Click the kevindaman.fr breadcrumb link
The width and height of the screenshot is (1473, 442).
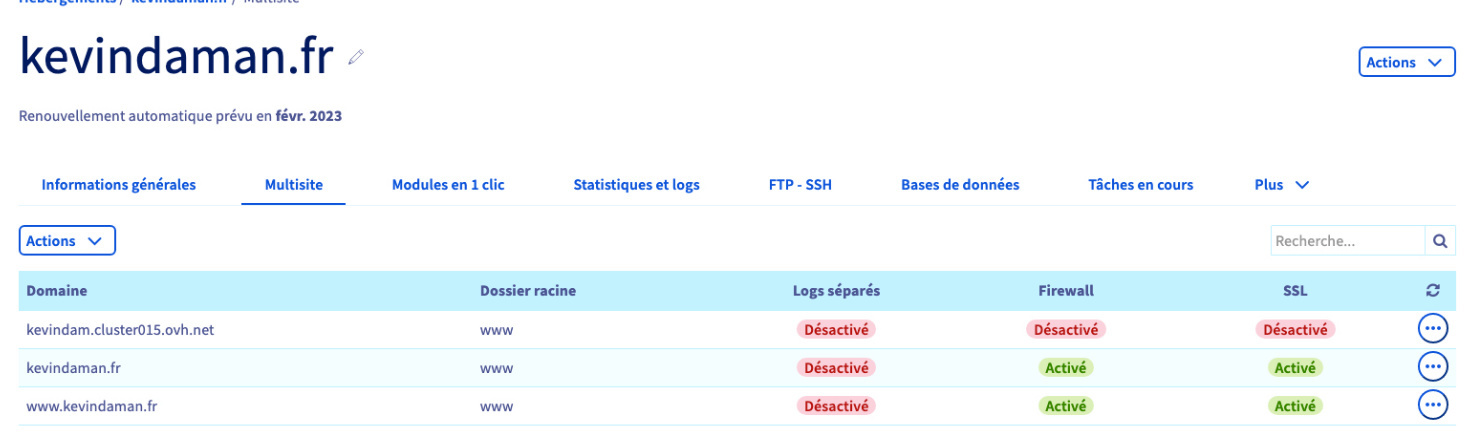click(x=179, y=2)
